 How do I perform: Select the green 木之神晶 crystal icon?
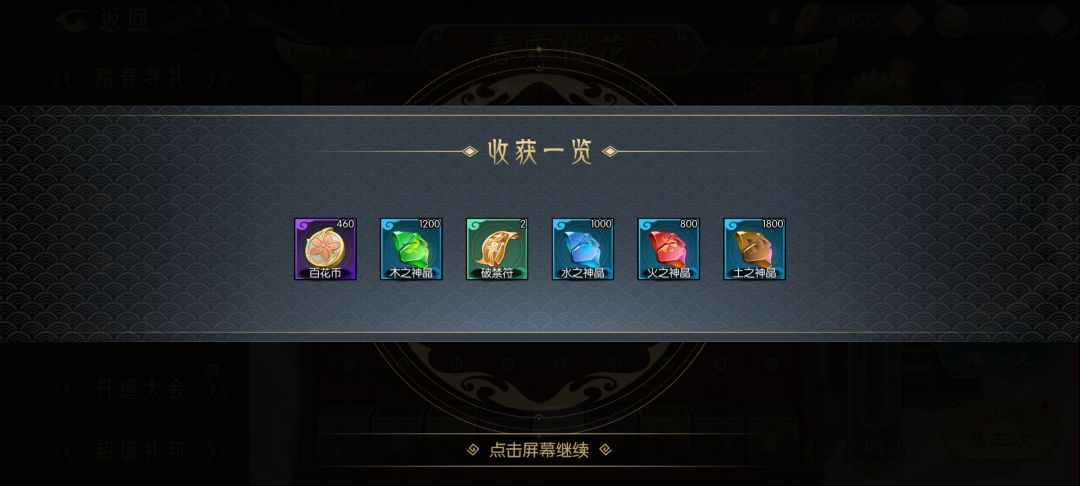pos(411,249)
